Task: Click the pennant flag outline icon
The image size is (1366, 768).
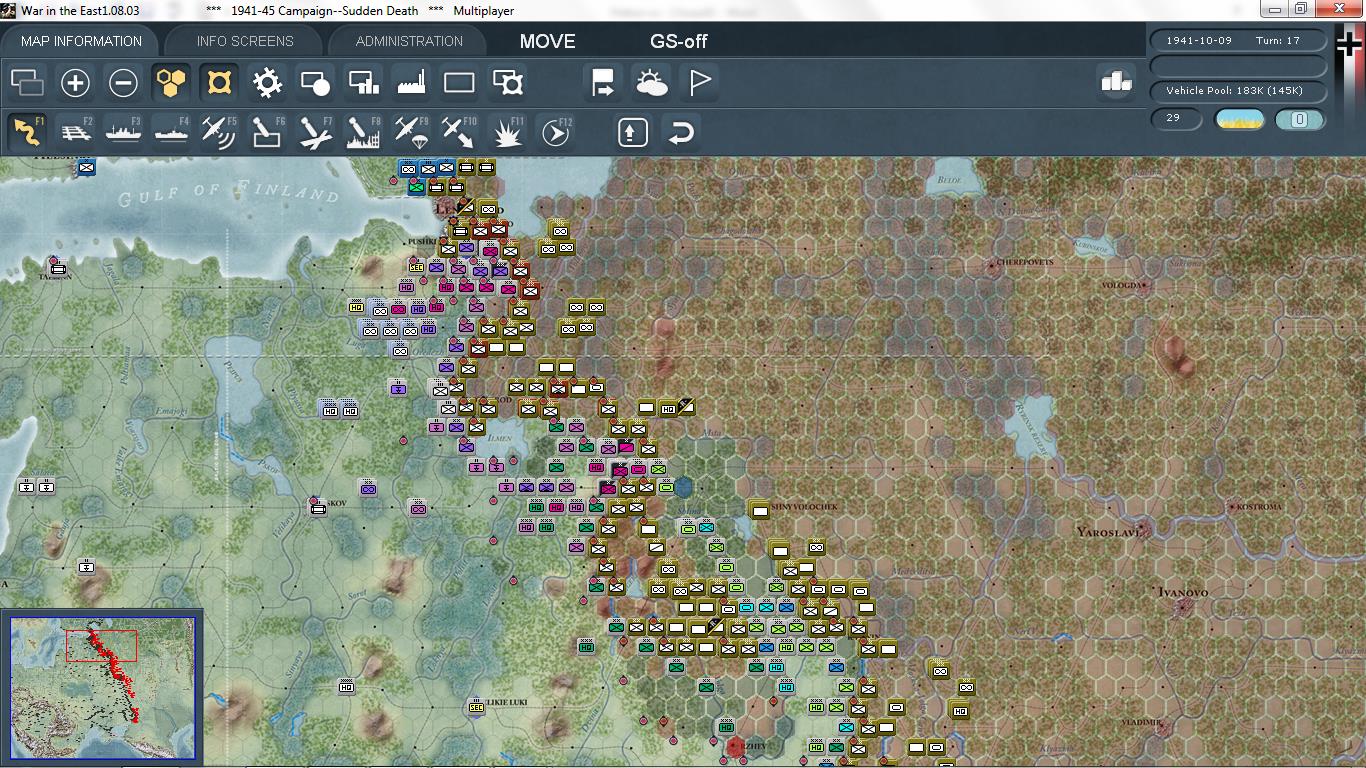Action: point(699,83)
